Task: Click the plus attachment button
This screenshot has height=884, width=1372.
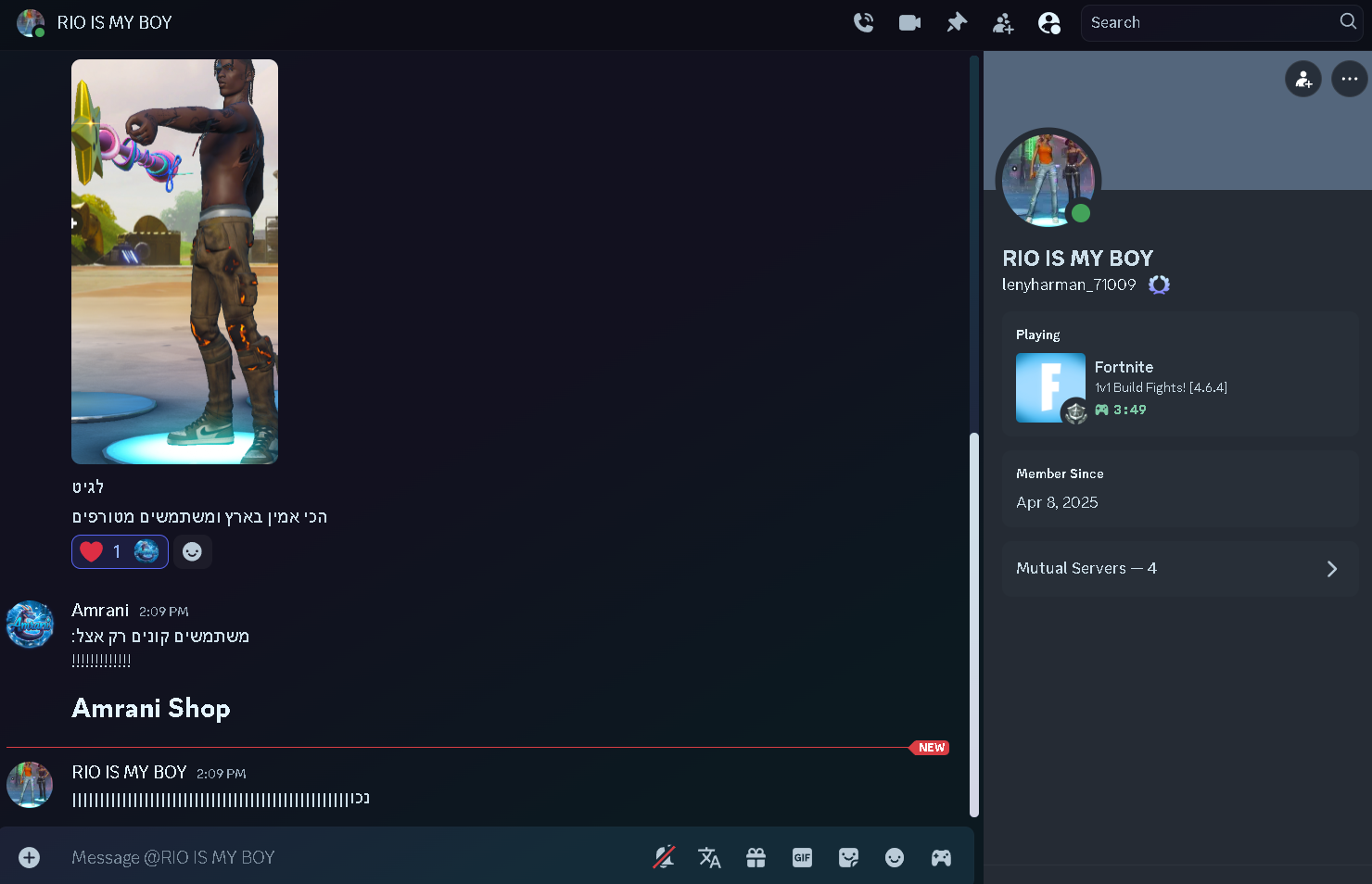Action: point(30,857)
